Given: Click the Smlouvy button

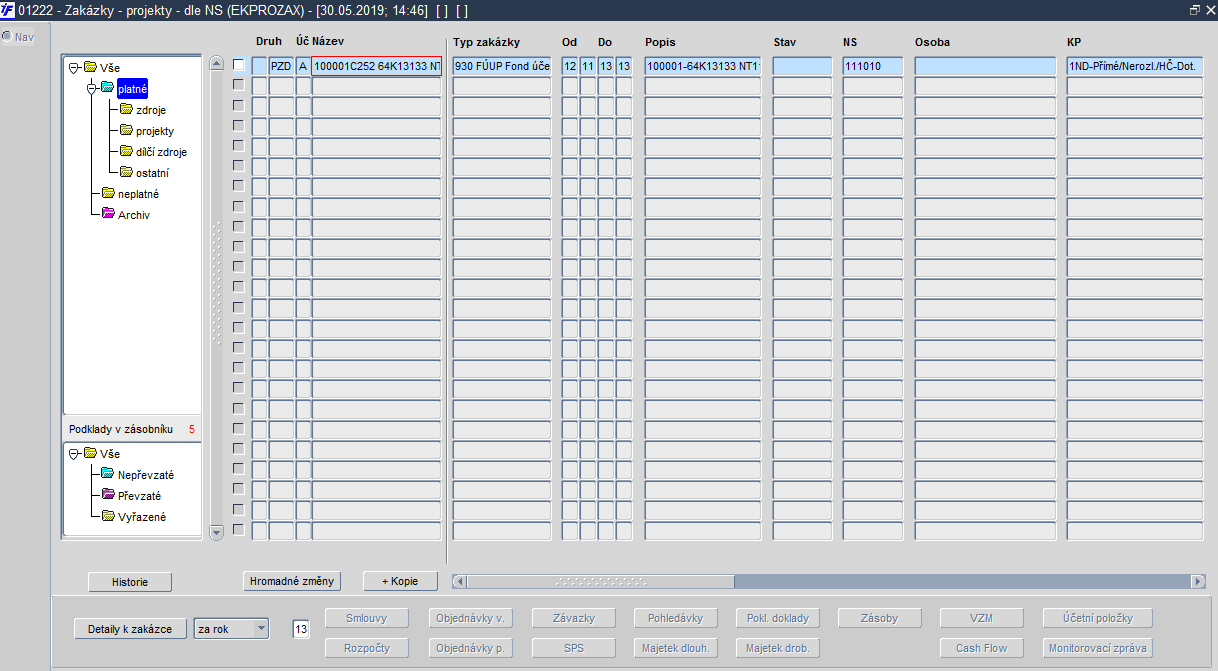Looking at the screenshot, I should pyautogui.click(x=366, y=618).
